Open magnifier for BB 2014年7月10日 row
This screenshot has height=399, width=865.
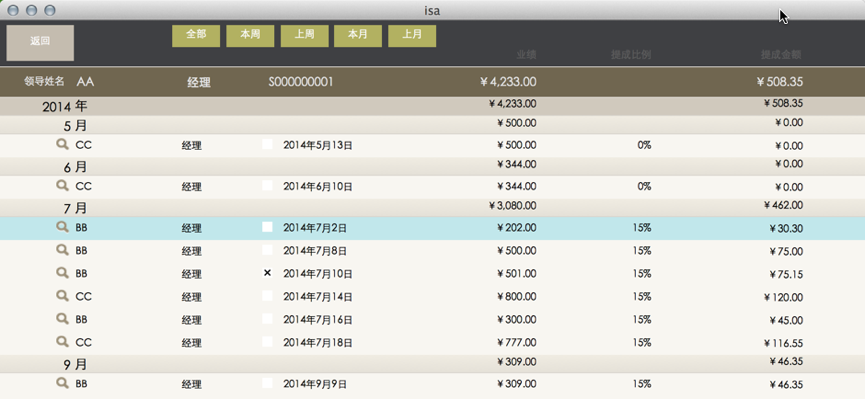(x=62, y=273)
